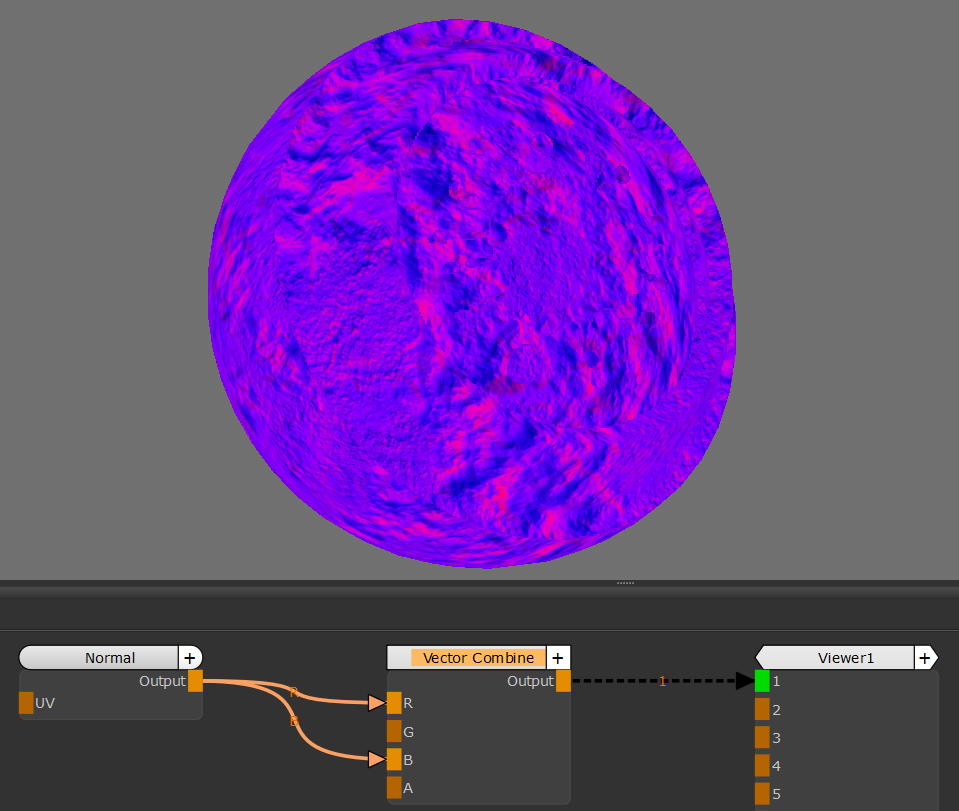Click the R input port on Vector Combine
Viewport: 959px width, 811px height.
(394, 703)
